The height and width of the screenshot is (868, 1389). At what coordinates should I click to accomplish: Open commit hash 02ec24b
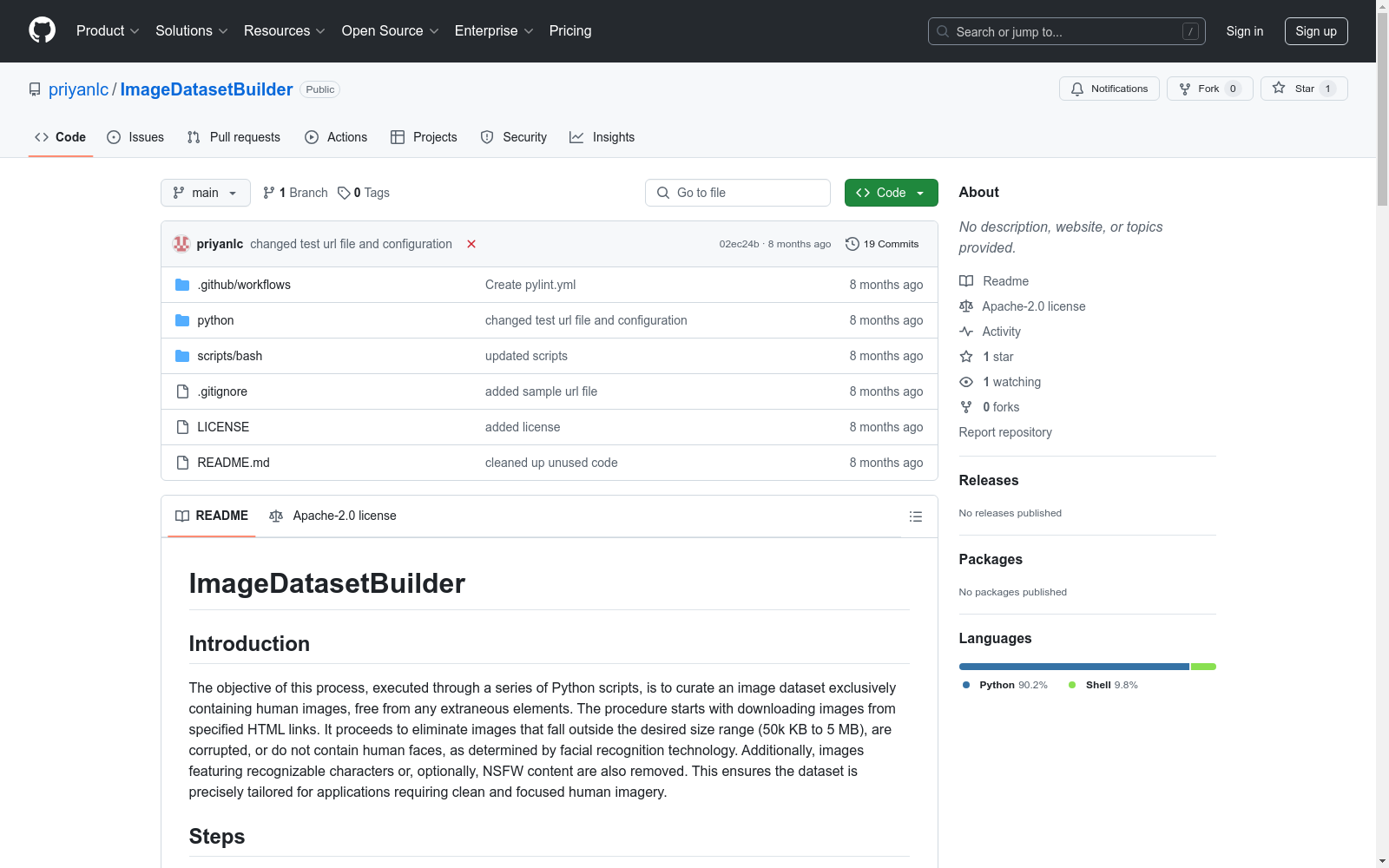tap(739, 244)
